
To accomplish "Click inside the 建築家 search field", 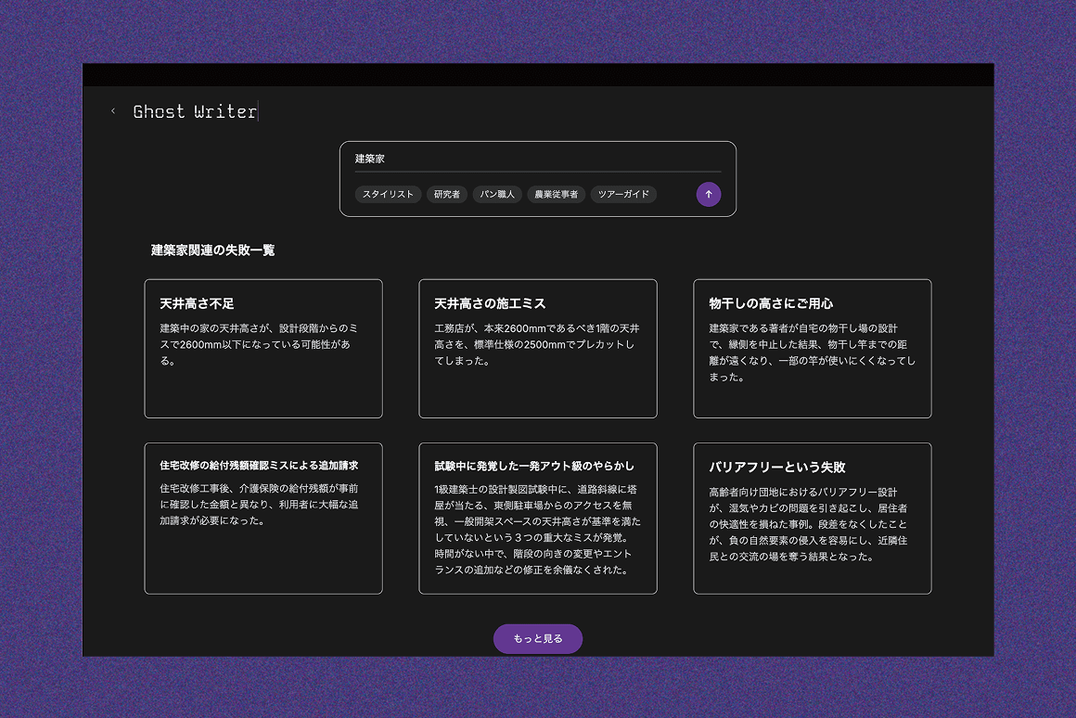I will pos(500,158).
